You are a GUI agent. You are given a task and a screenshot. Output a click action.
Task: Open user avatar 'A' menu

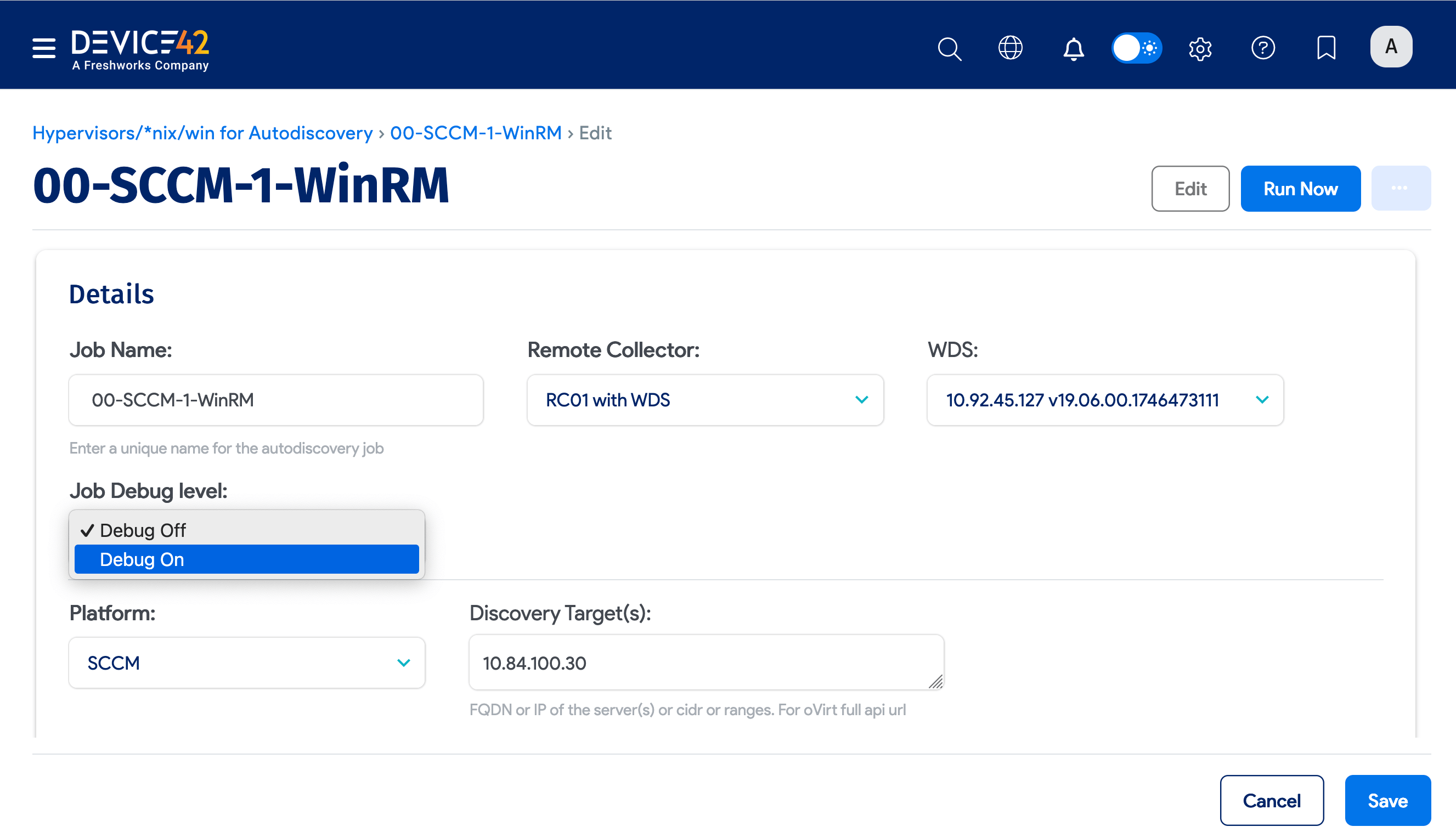[1391, 47]
